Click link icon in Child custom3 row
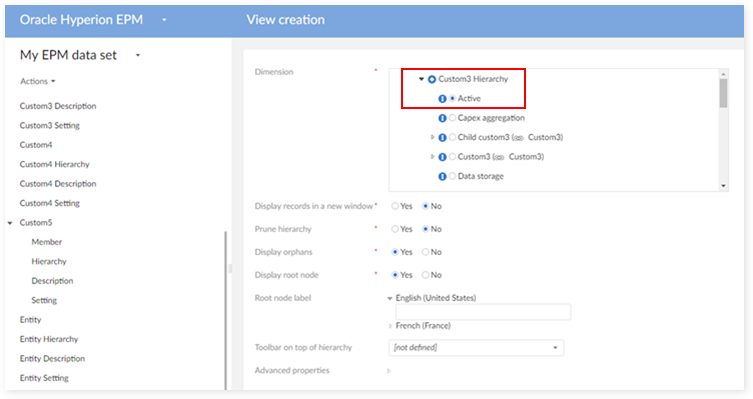This screenshot has width=753, height=399. click(518, 138)
